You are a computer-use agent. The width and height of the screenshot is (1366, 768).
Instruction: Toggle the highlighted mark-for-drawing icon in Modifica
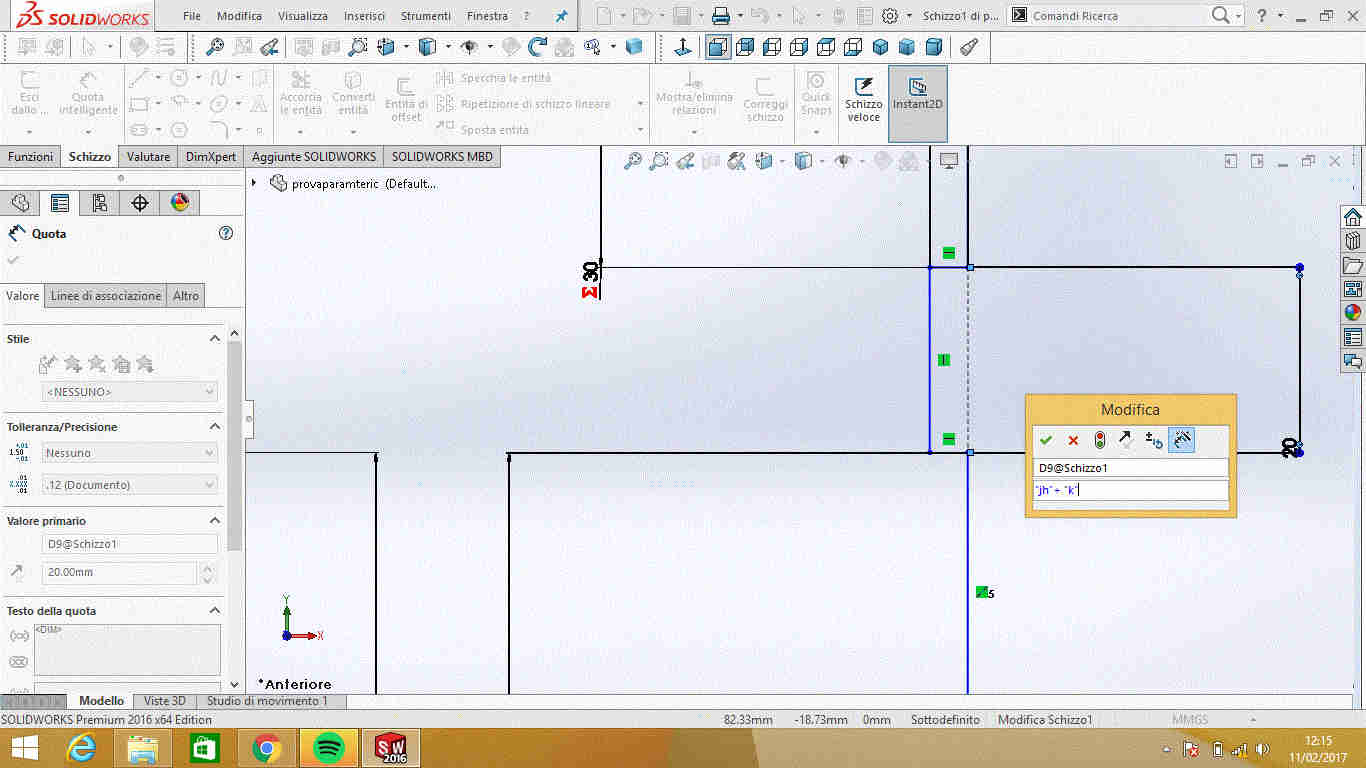tap(1181, 440)
